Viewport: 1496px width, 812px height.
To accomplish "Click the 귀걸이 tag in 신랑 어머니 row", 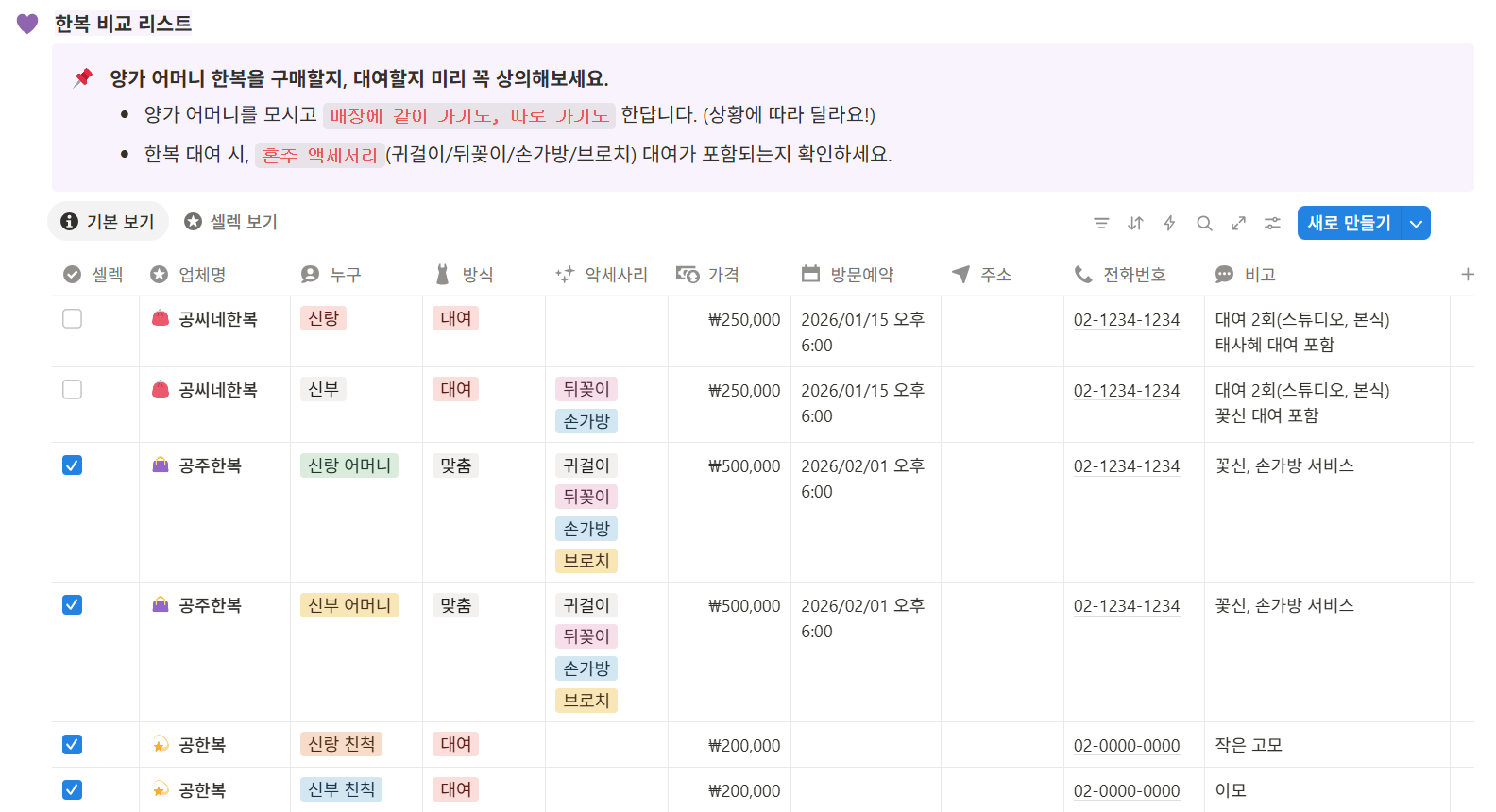I will pyautogui.click(x=586, y=465).
